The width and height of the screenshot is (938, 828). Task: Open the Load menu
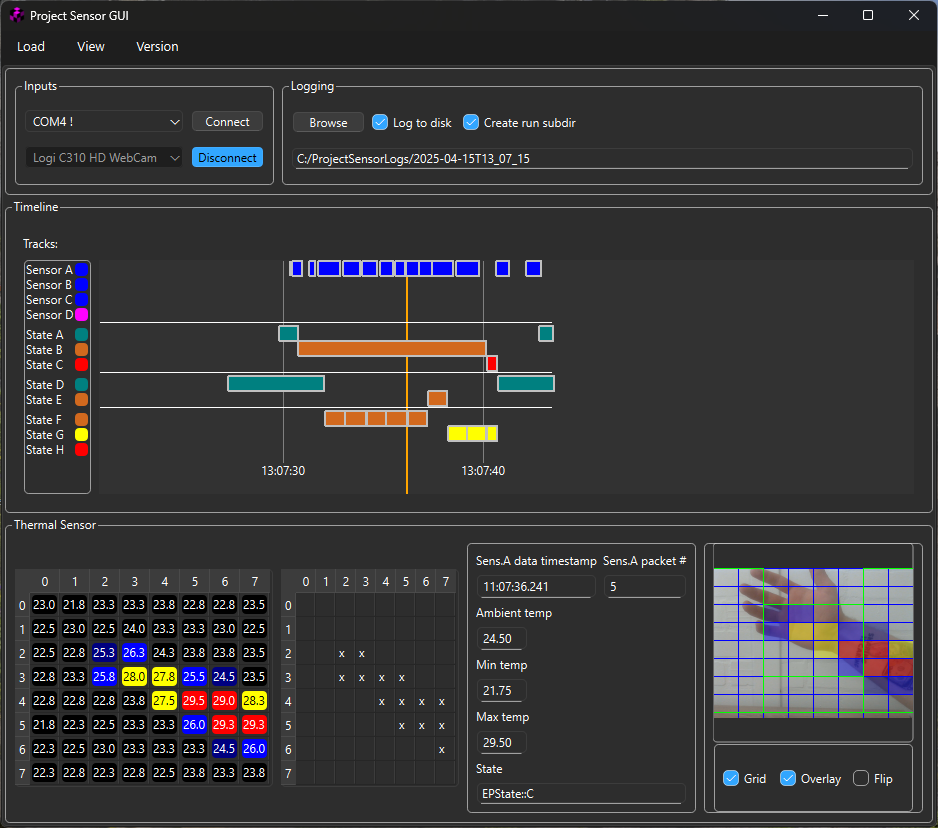pyautogui.click(x=31, y=46)
